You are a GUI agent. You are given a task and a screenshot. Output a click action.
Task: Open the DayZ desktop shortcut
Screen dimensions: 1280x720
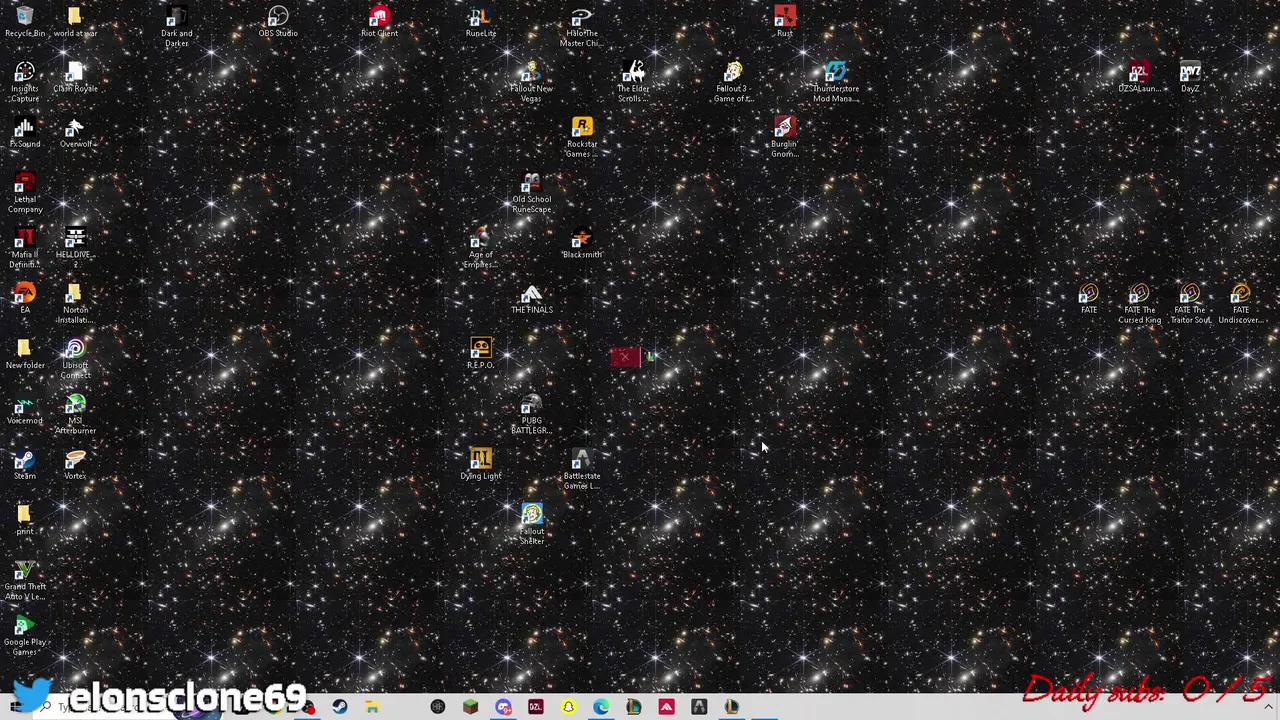[1190, 77]
